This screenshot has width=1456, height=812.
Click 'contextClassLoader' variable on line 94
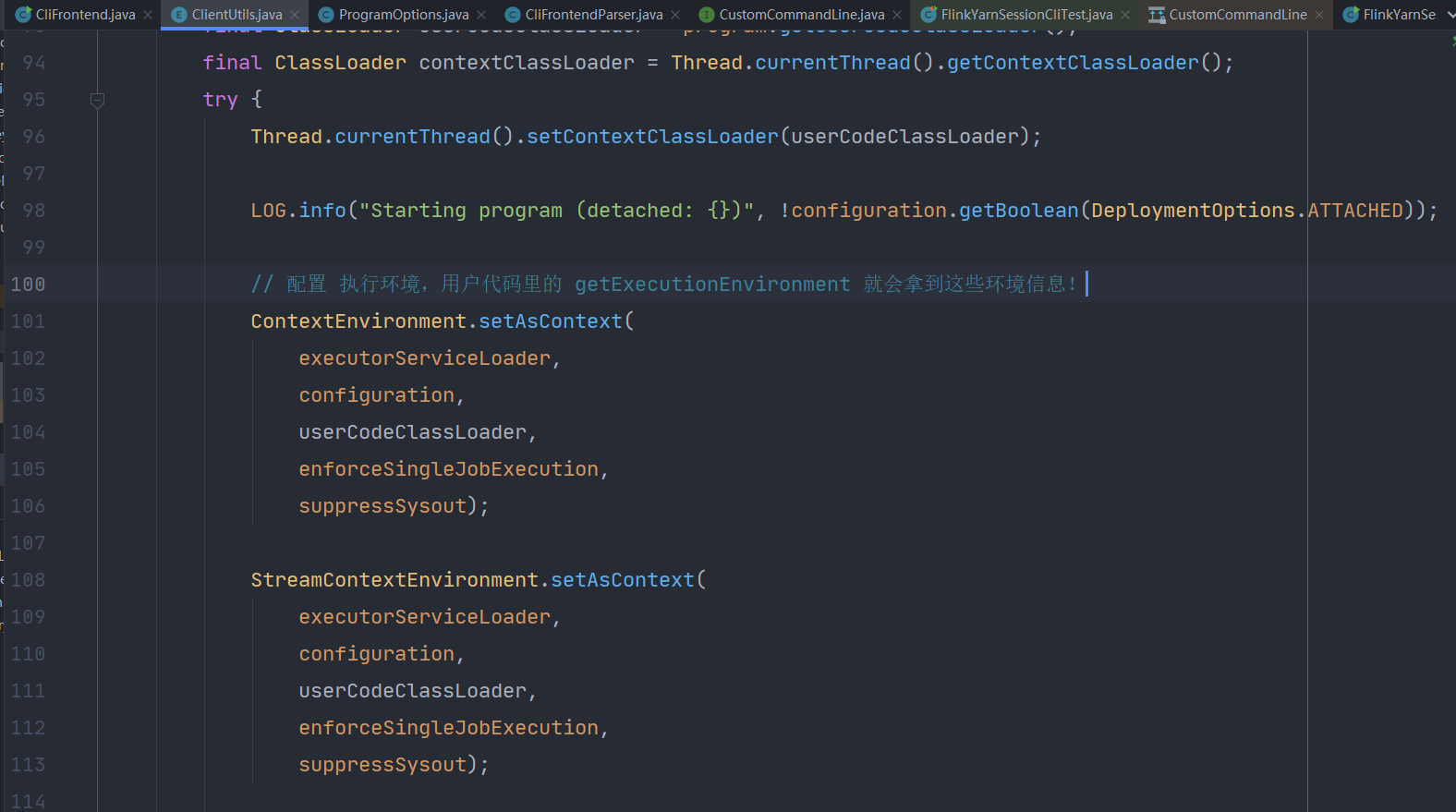tap(527, 63)
